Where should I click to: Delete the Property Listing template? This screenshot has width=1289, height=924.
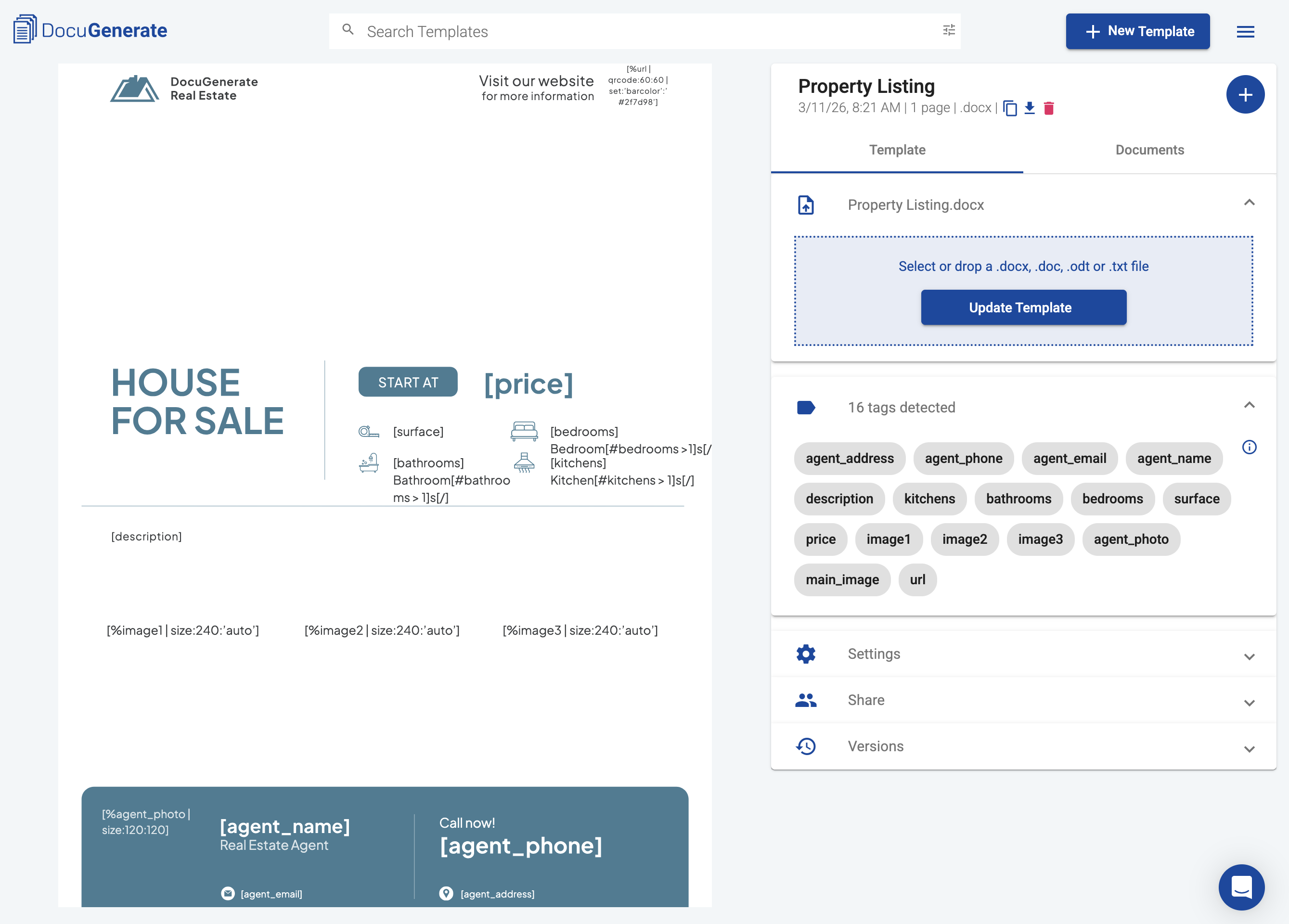tap(1049, 108)
